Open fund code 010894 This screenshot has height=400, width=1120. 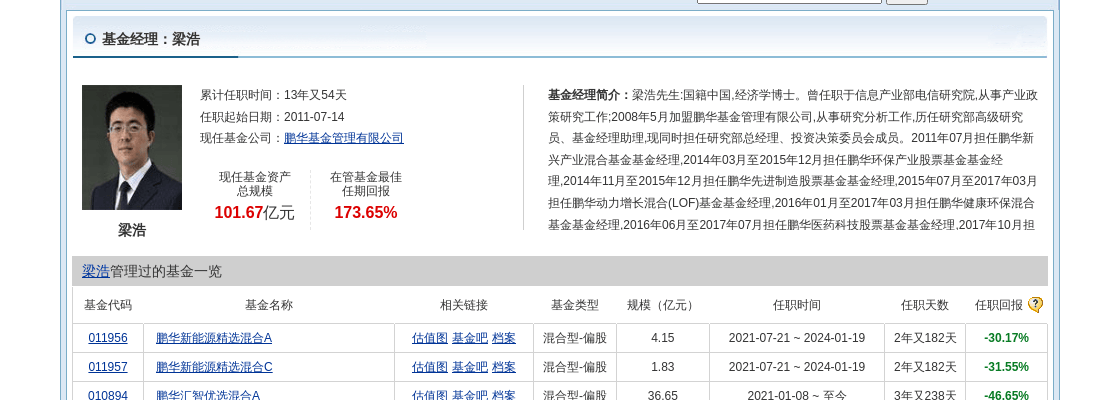pyautogui.click(x=108, y=395)
